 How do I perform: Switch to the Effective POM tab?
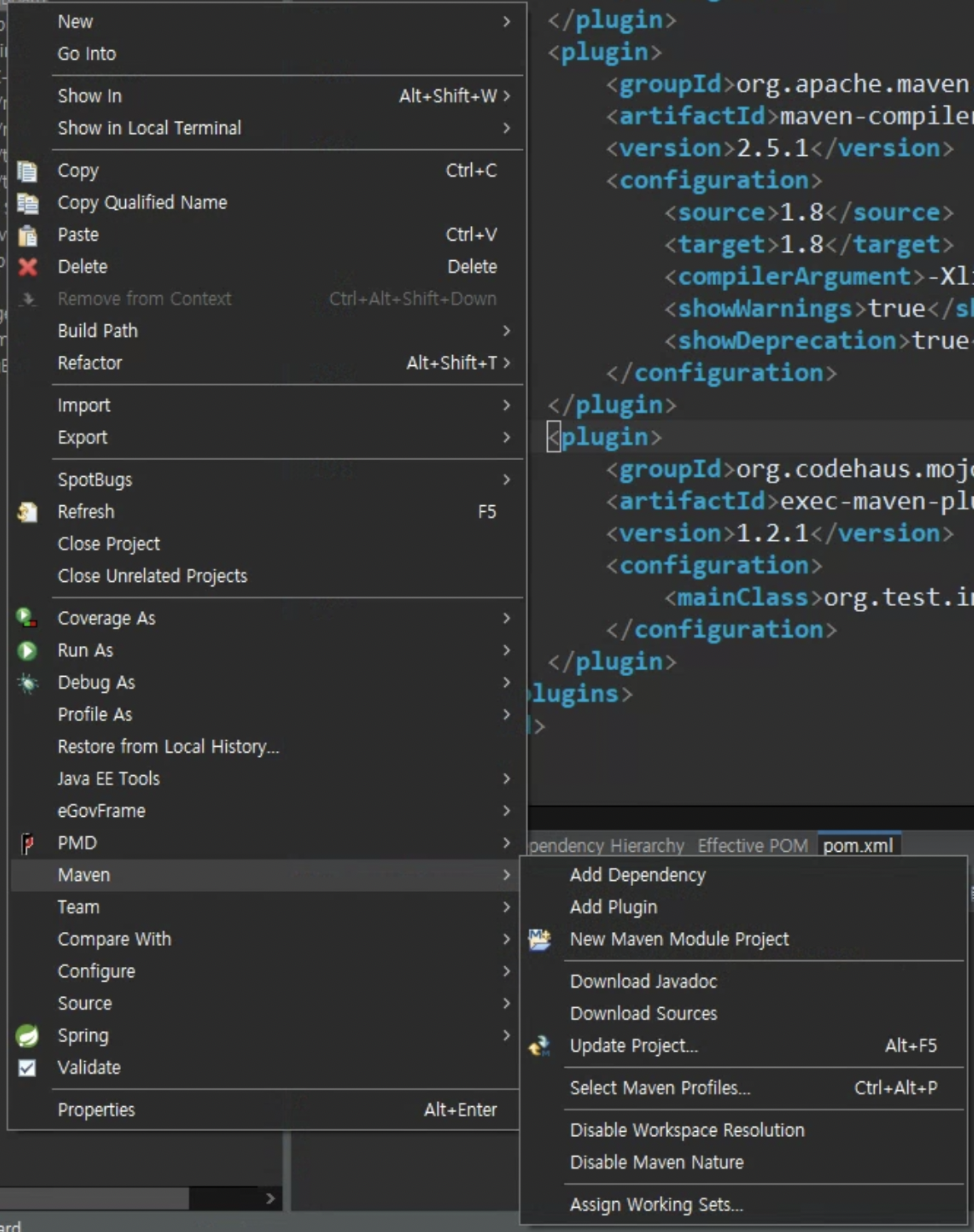click(x=752, y=845)
